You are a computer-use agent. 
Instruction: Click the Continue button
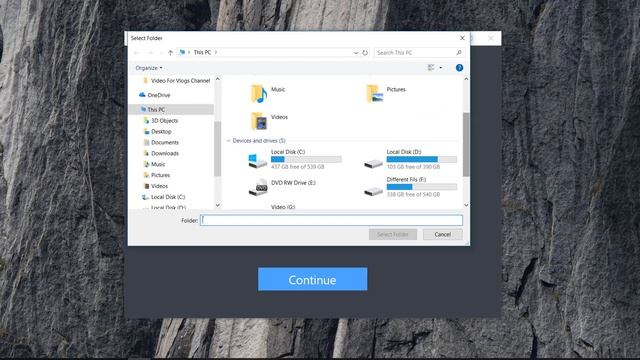(312, 279)
